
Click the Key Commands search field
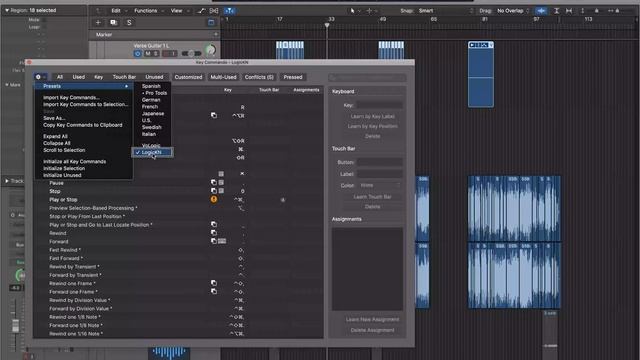367,77
